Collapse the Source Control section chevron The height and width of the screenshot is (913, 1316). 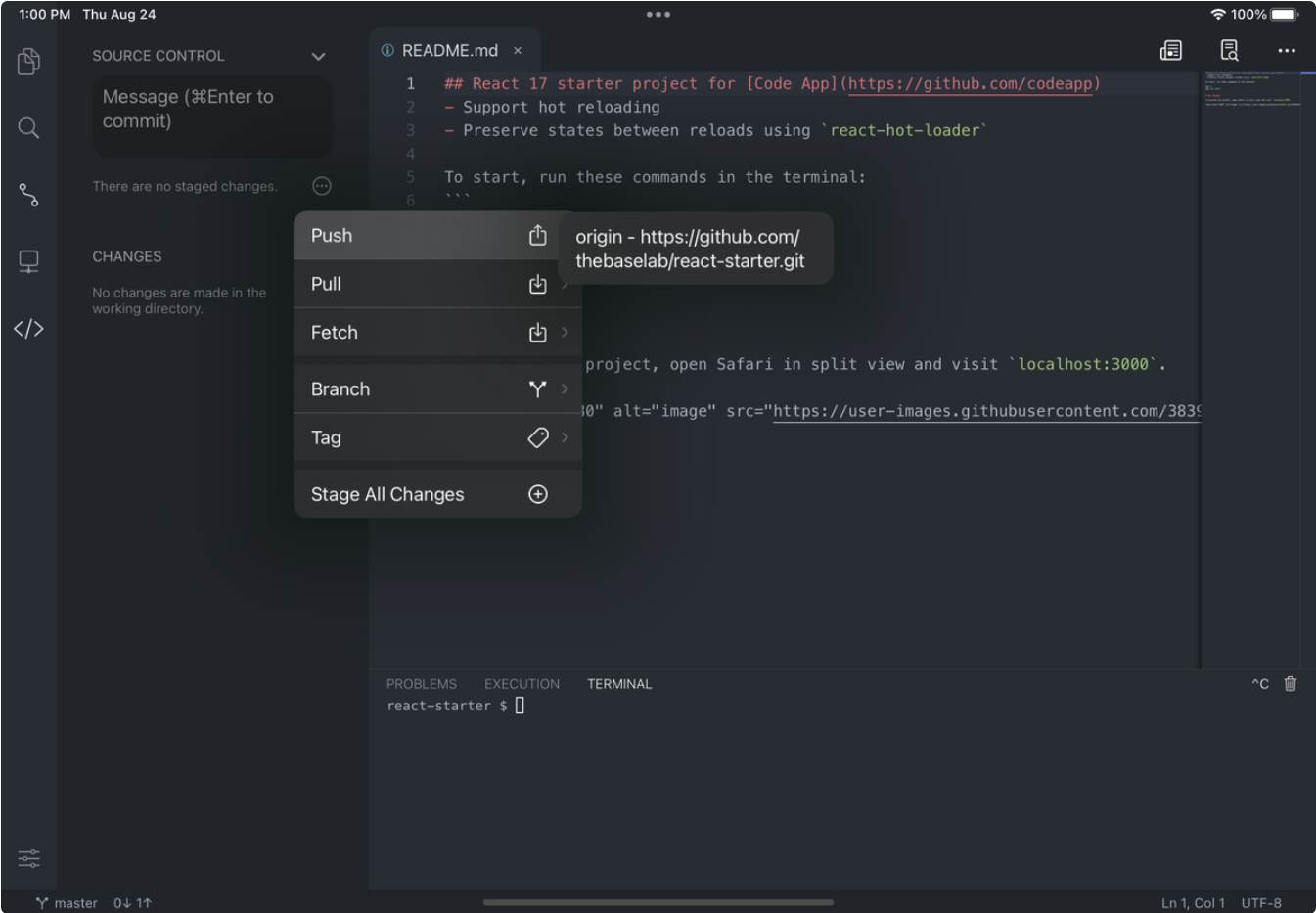click(x=318, y=57)
